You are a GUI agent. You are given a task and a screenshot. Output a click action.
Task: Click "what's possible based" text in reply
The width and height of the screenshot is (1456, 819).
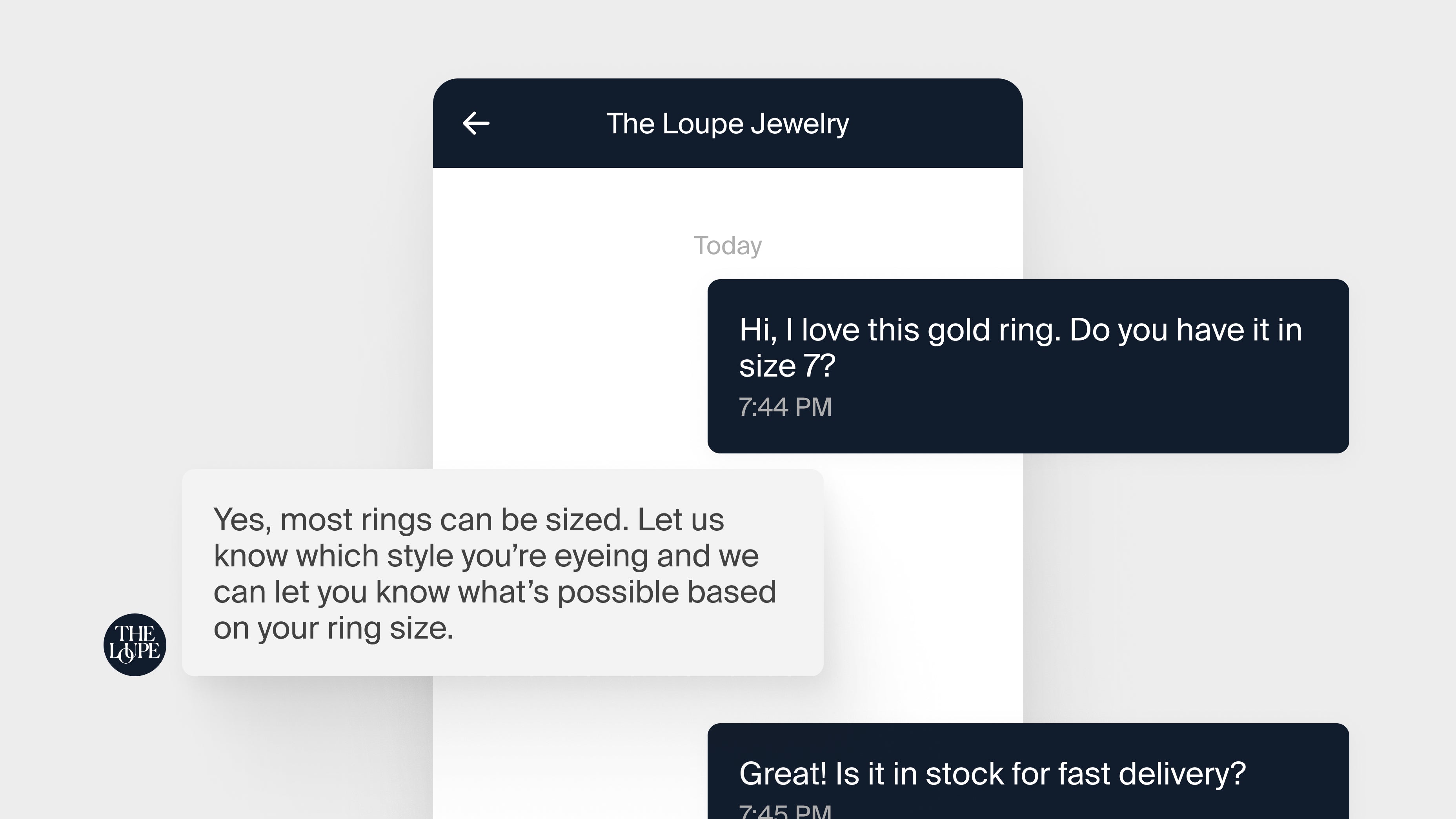(x=617, y=592)
